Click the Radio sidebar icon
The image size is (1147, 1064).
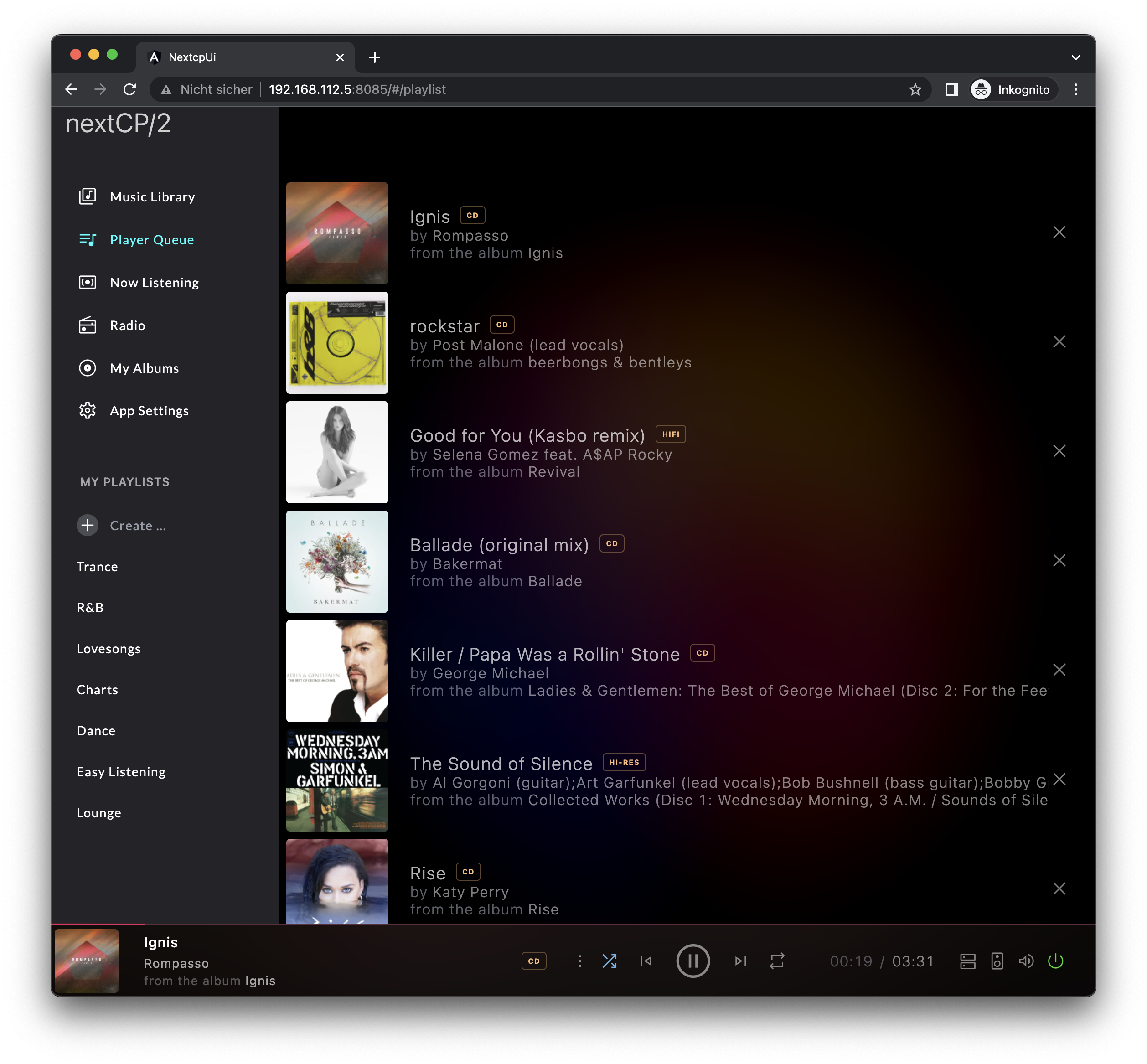click(x=87, y=325)
